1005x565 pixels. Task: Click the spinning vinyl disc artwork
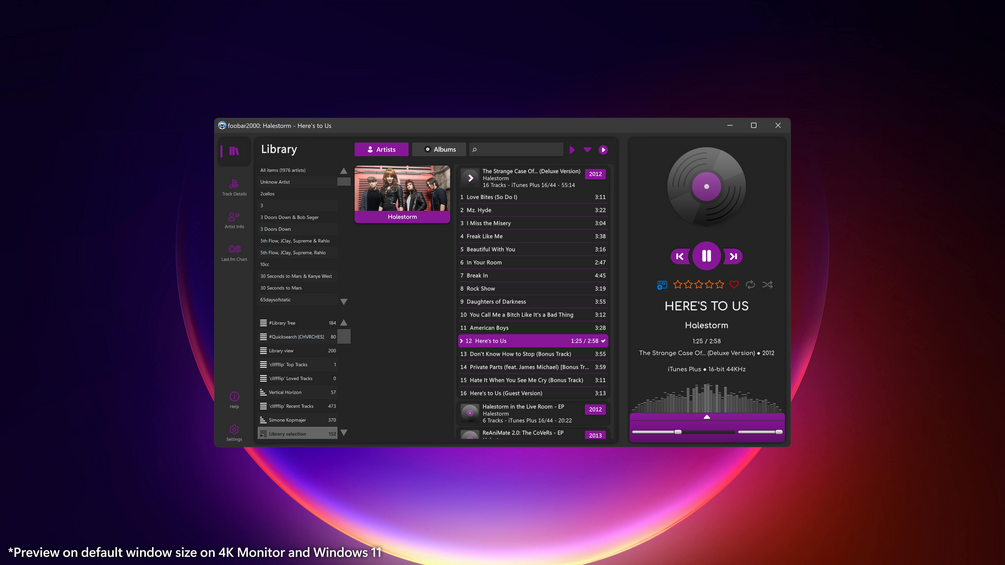(706, 186)
